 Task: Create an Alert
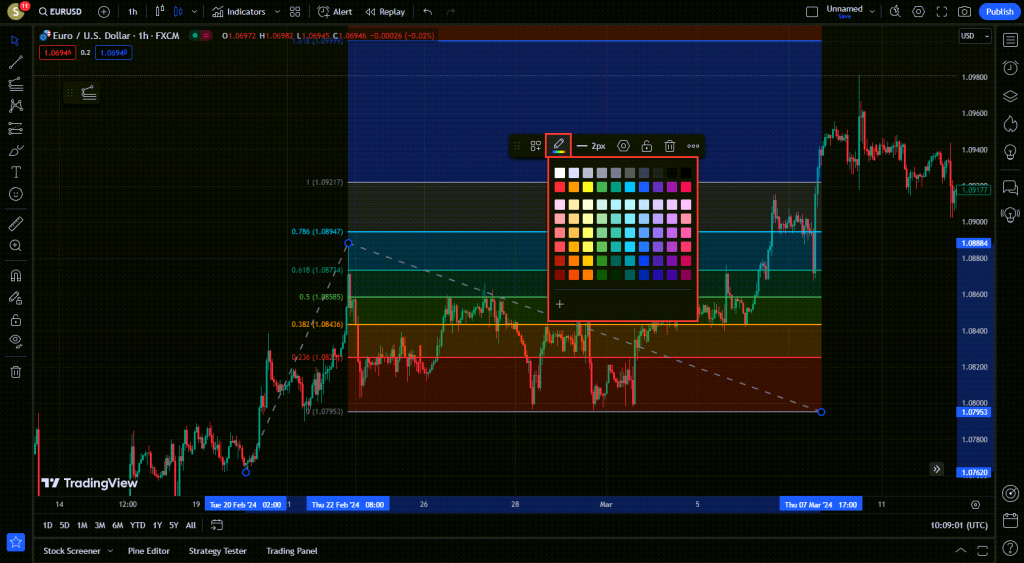pyautogui.click(x=334, y=12)
